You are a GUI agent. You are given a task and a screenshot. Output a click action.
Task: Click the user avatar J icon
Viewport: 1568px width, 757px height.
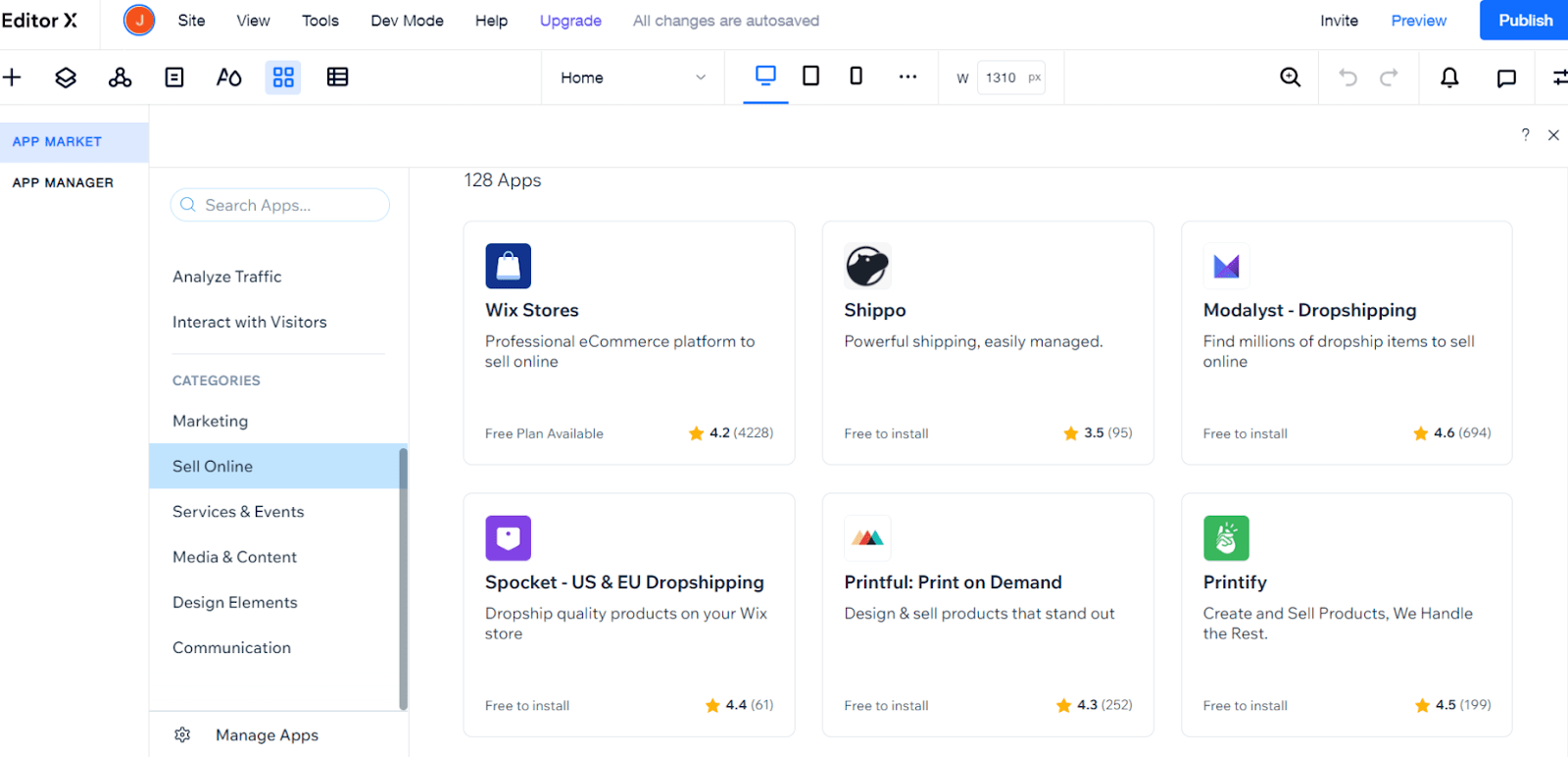click(x=139, y=20)
